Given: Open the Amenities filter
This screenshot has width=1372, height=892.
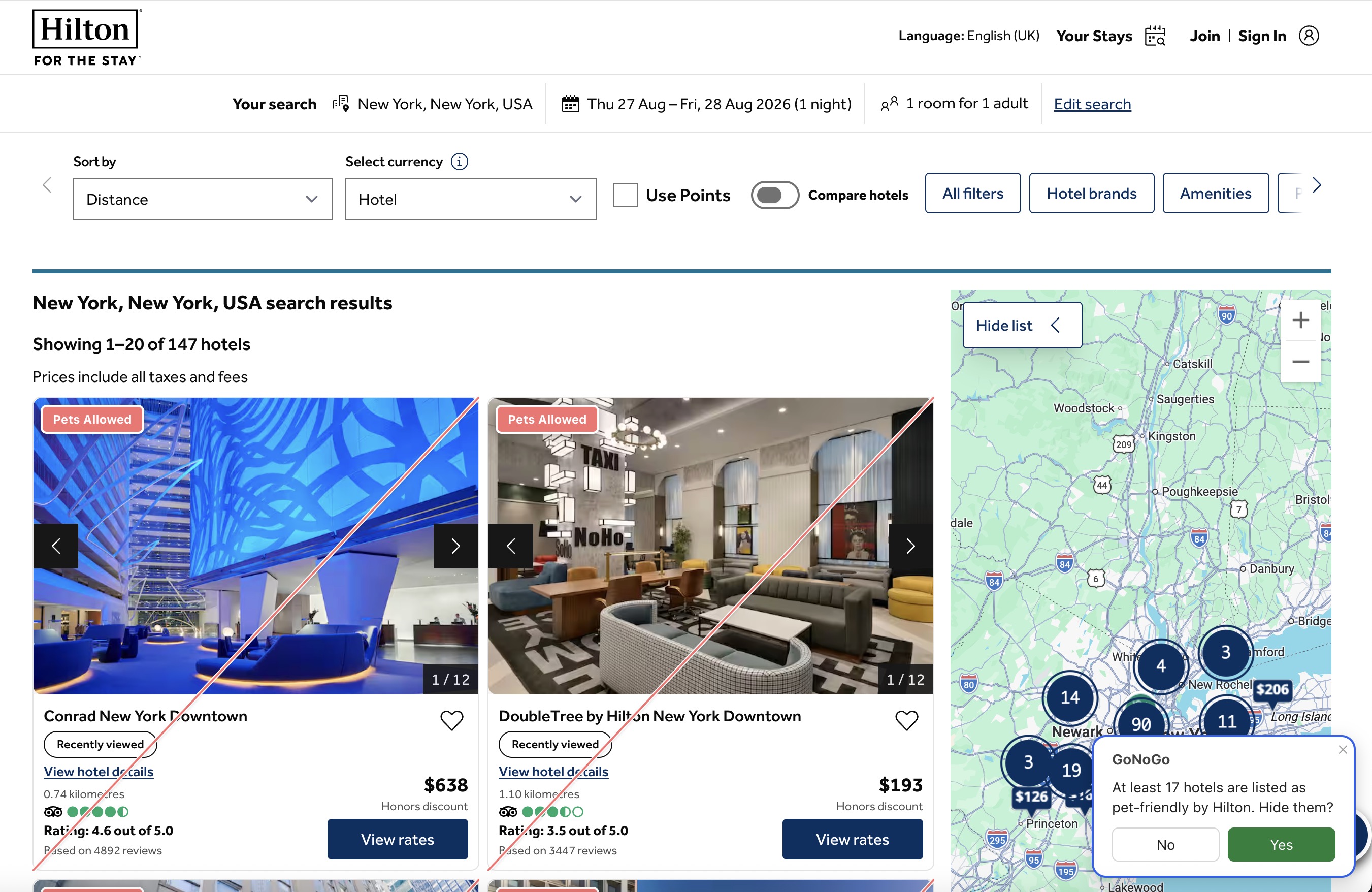Looking at the screenshot, I should click(1215, 193).
